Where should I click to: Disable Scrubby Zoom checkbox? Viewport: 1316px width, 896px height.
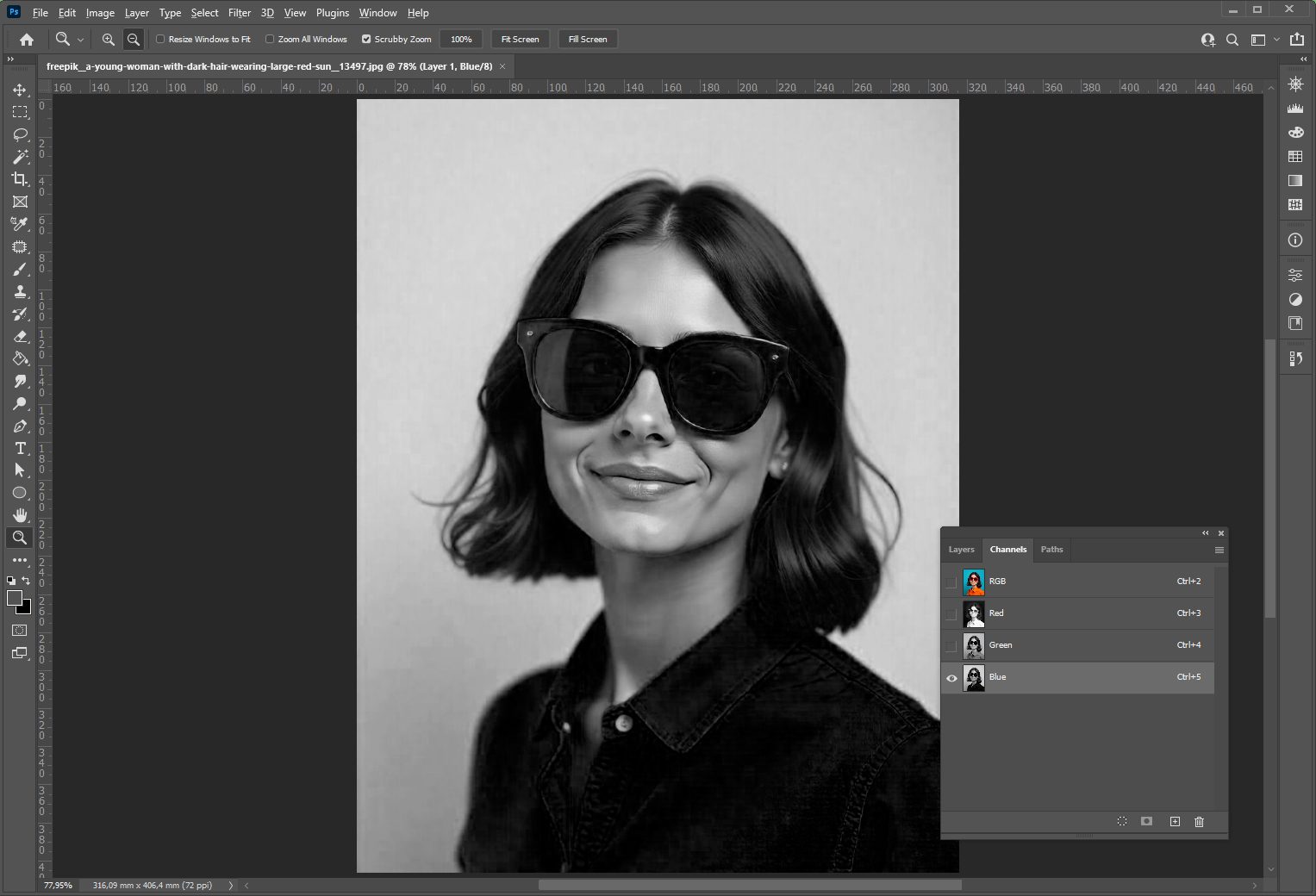coord(366,39)
